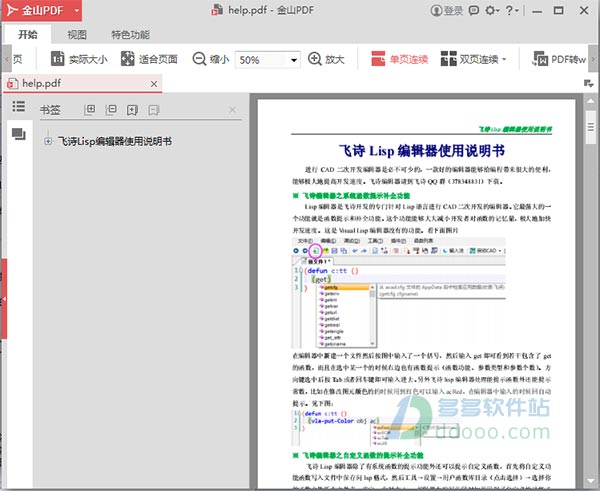Open the settings gear menu
This screenshot has width=600, height=491.
click(492, 10)
